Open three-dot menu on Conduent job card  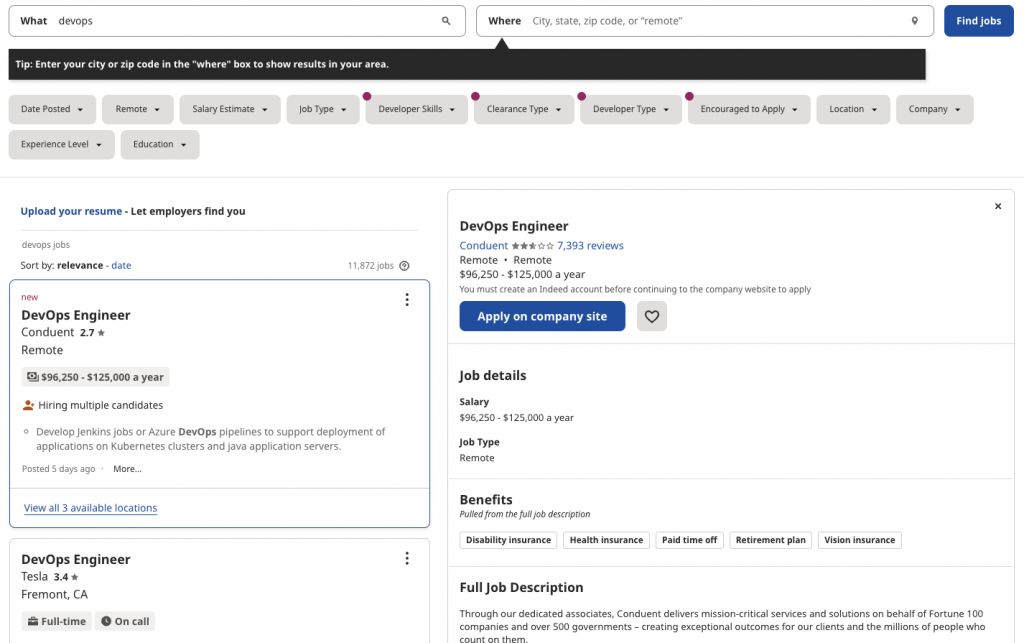click(407, 300)
